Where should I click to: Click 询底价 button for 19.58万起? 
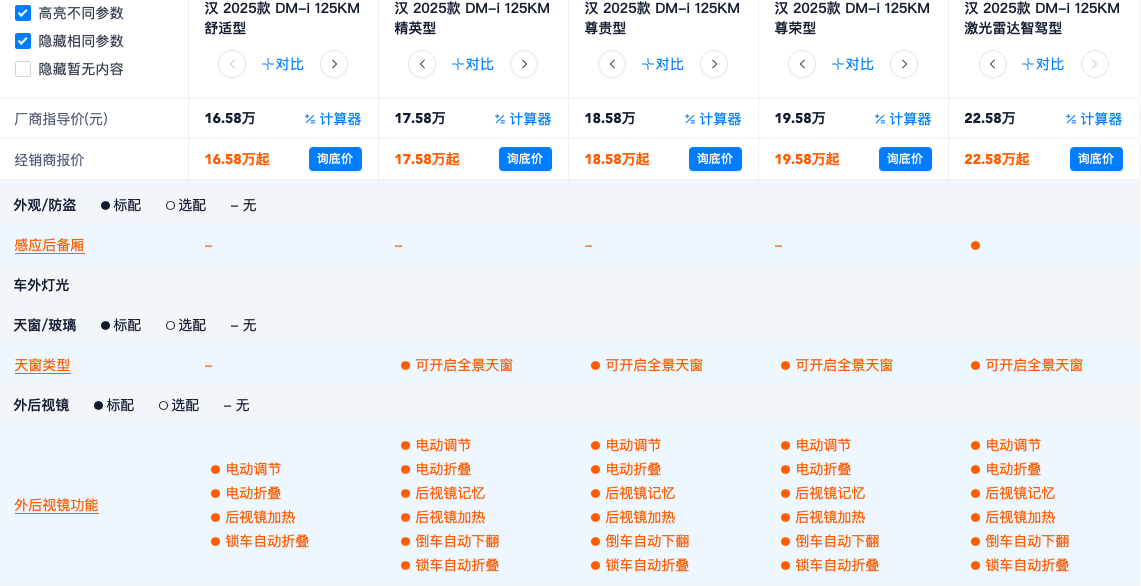(905, 159)
